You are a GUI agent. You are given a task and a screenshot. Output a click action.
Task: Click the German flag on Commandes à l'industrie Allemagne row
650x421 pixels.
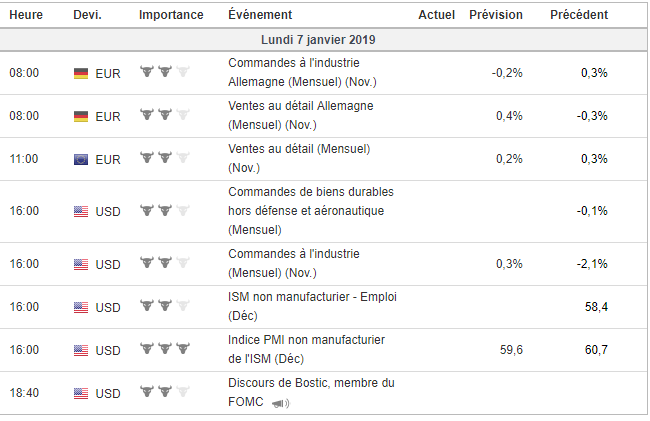pyautogui.click(x=81, y=73)
